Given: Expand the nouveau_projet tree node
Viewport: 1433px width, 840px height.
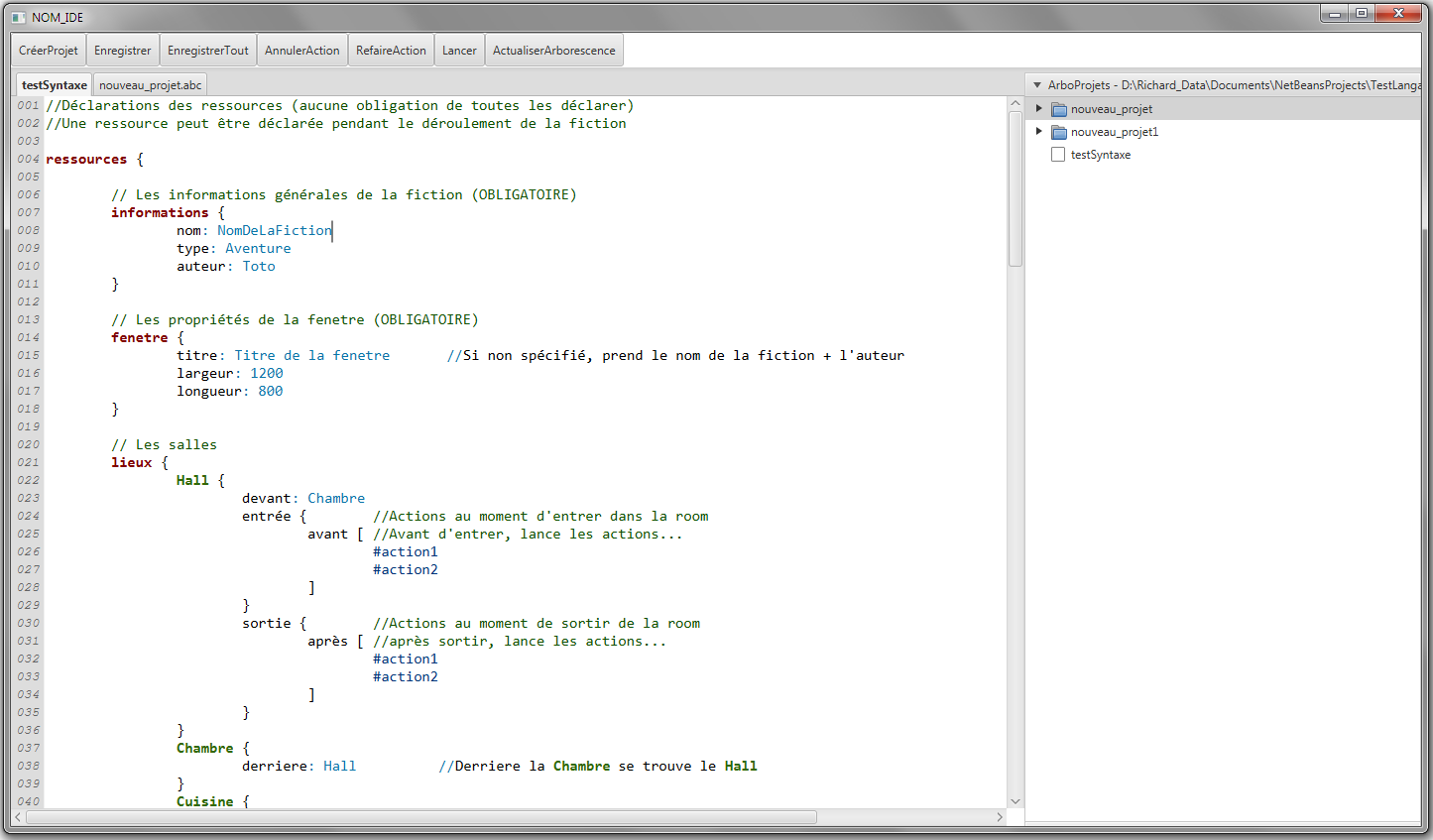Looking at the screenshot, I should (1039, 108).
